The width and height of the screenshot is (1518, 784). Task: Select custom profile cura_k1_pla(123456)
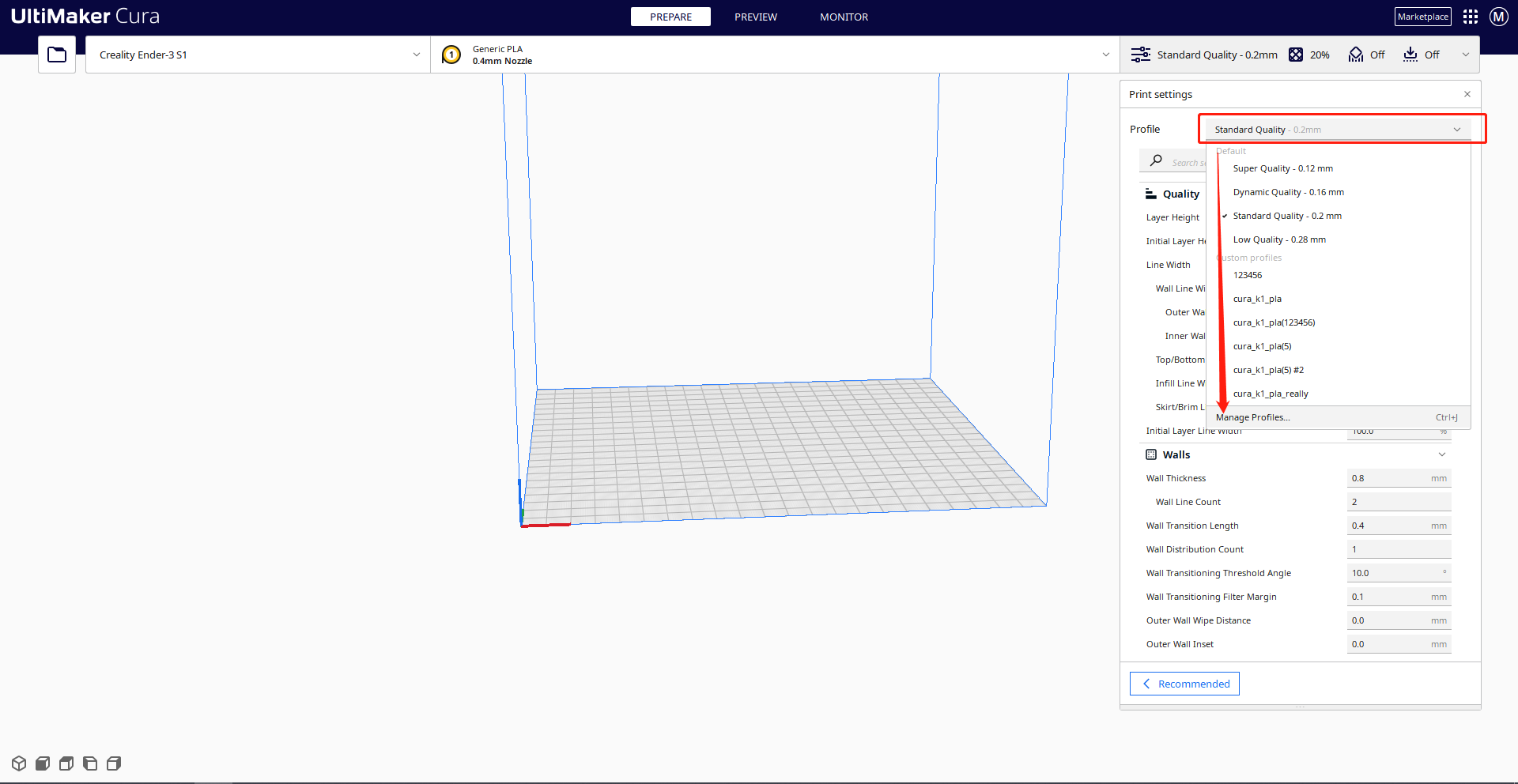point(1339,322)
